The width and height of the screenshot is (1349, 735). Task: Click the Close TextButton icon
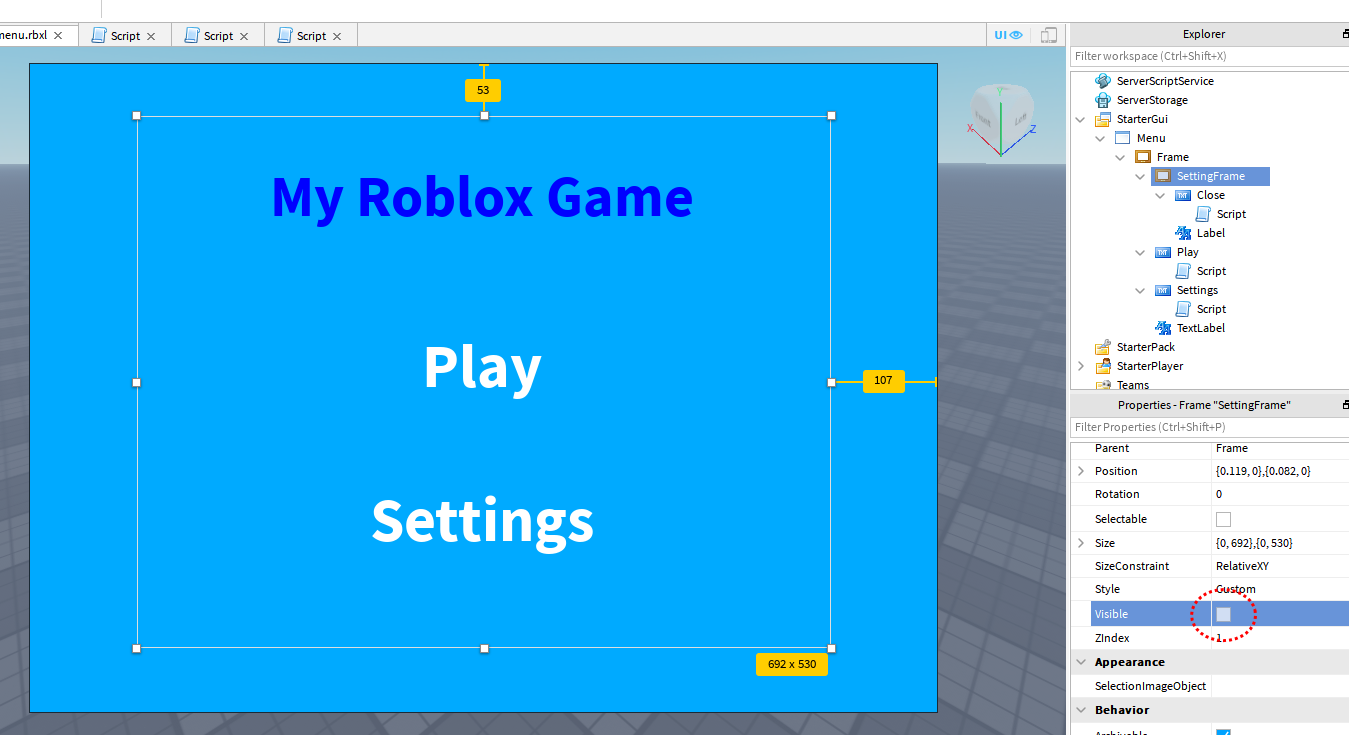tap(1183, 195)
